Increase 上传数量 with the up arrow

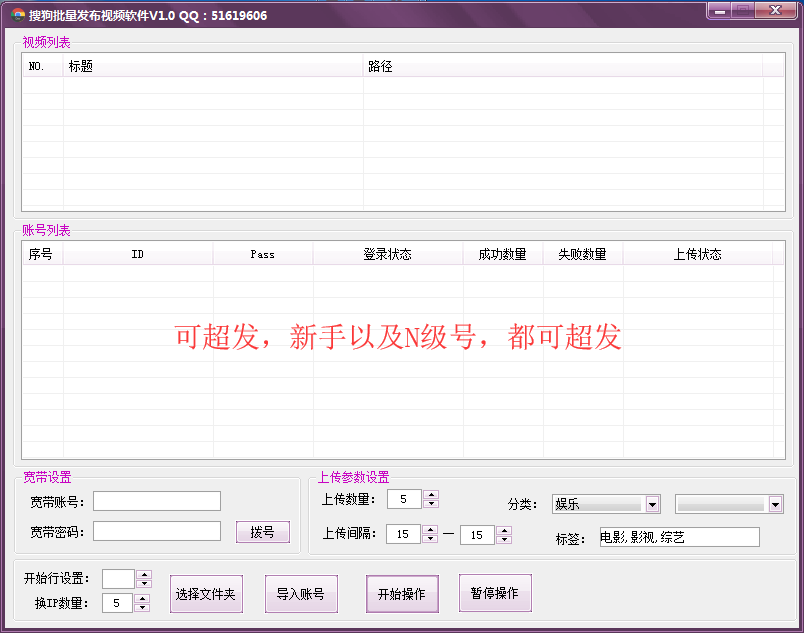(x=431, y=495)
